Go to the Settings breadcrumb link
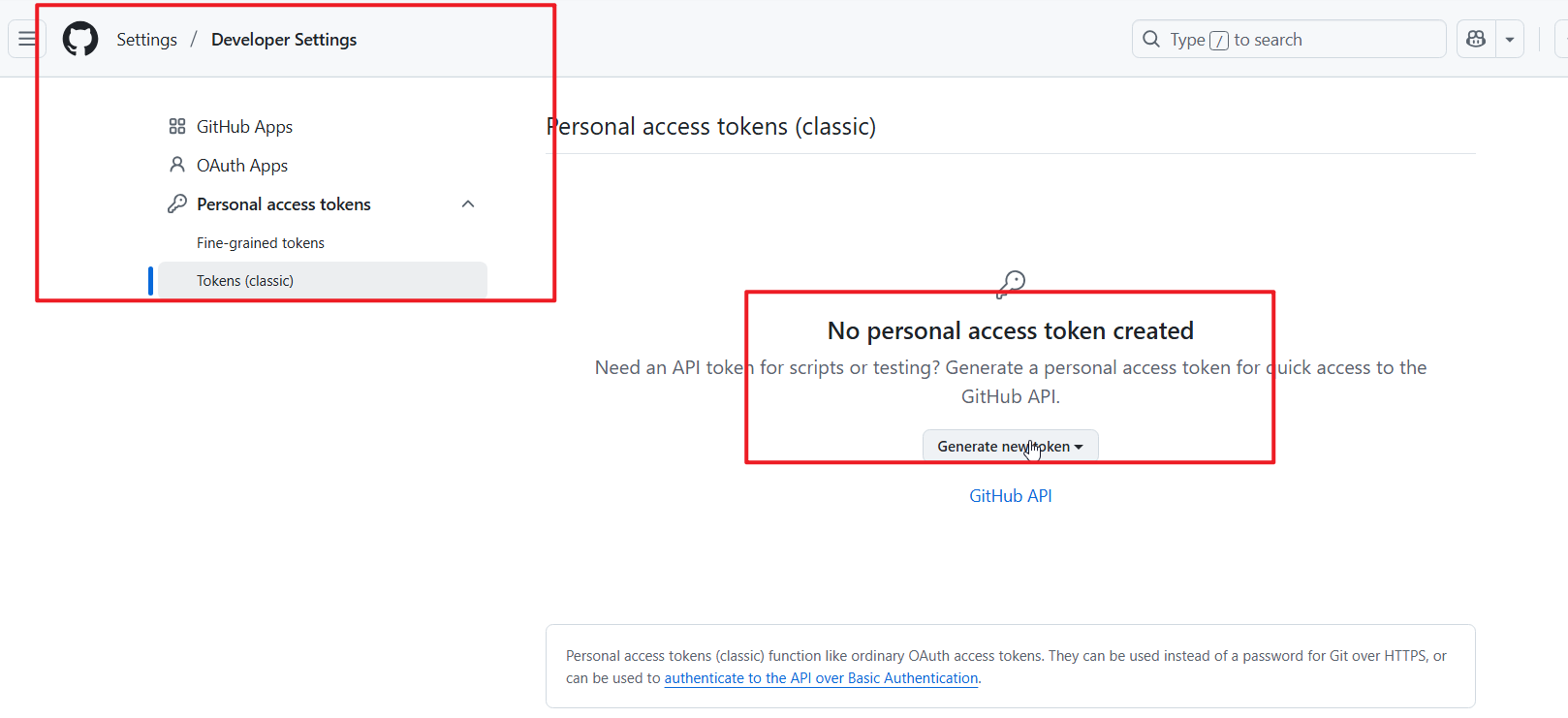This screenshot has width=1568, height=718. pyautogui.click(x=147, y=40)
